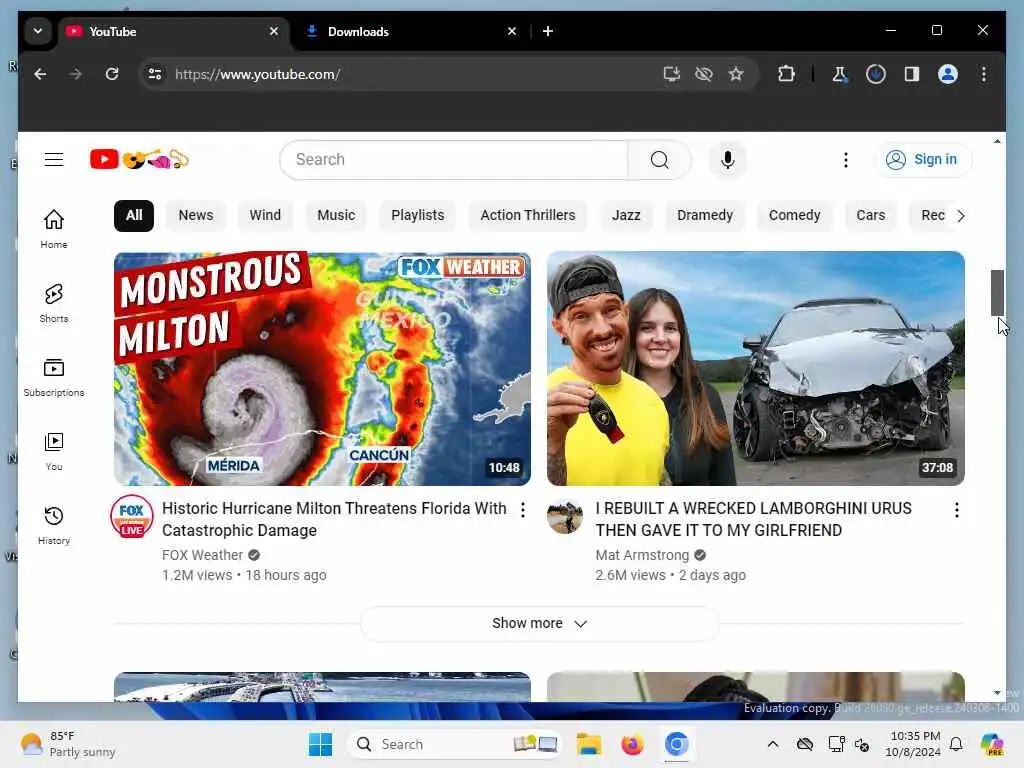Open FOX Weather channel avatar
This screenshot has width=1024, height=768.
[x=132, y=517]
